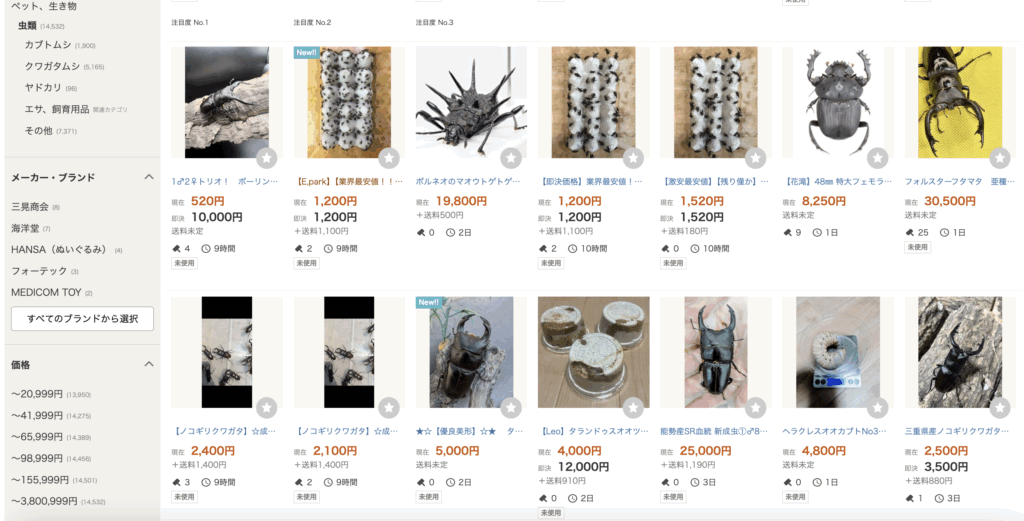
Task: Favorite the 8,250円 dung beetle listing
Action: point(878,158)
